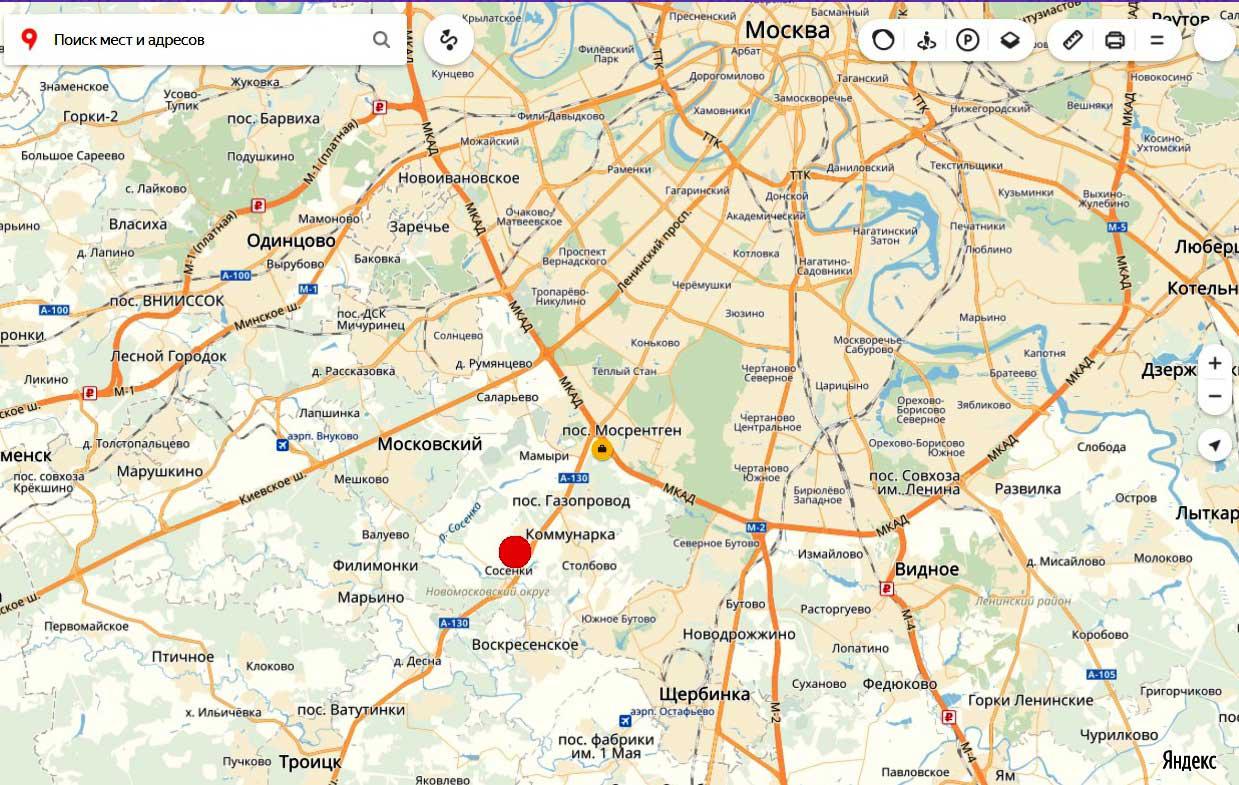Screen dimensions: 1239x785
Task: Click the orange icon near пос. Мосрентген
Action: pyautogui.click(x=602, y=450)
